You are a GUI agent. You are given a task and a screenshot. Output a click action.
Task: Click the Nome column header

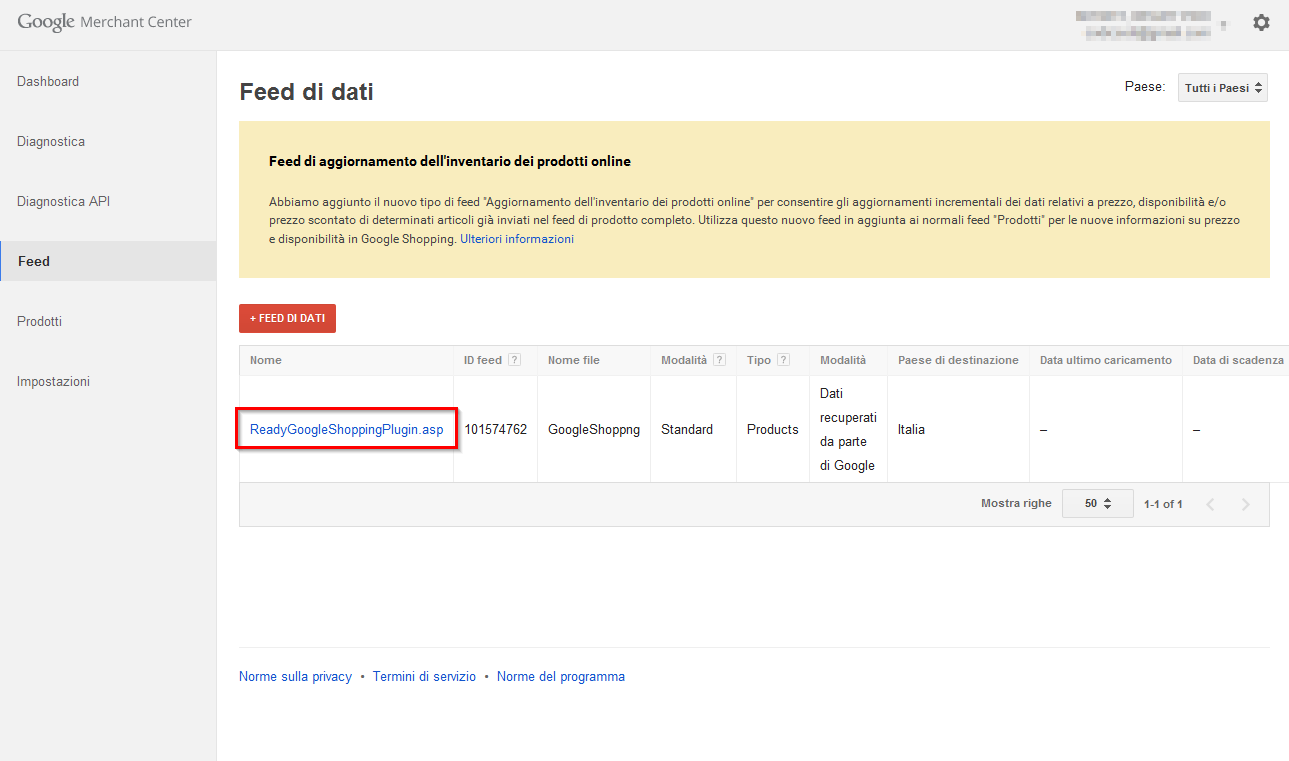click(346, 360)
